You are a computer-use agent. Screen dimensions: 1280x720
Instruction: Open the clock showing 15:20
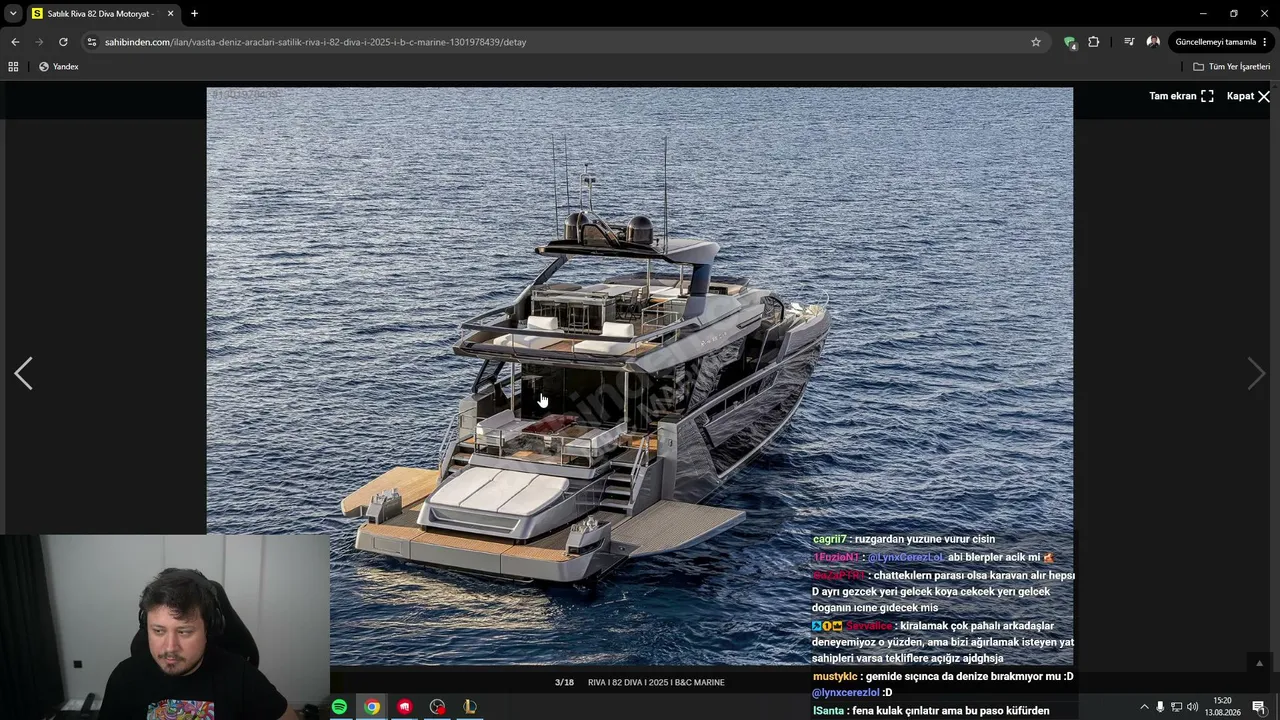(x=1222, y=707)
